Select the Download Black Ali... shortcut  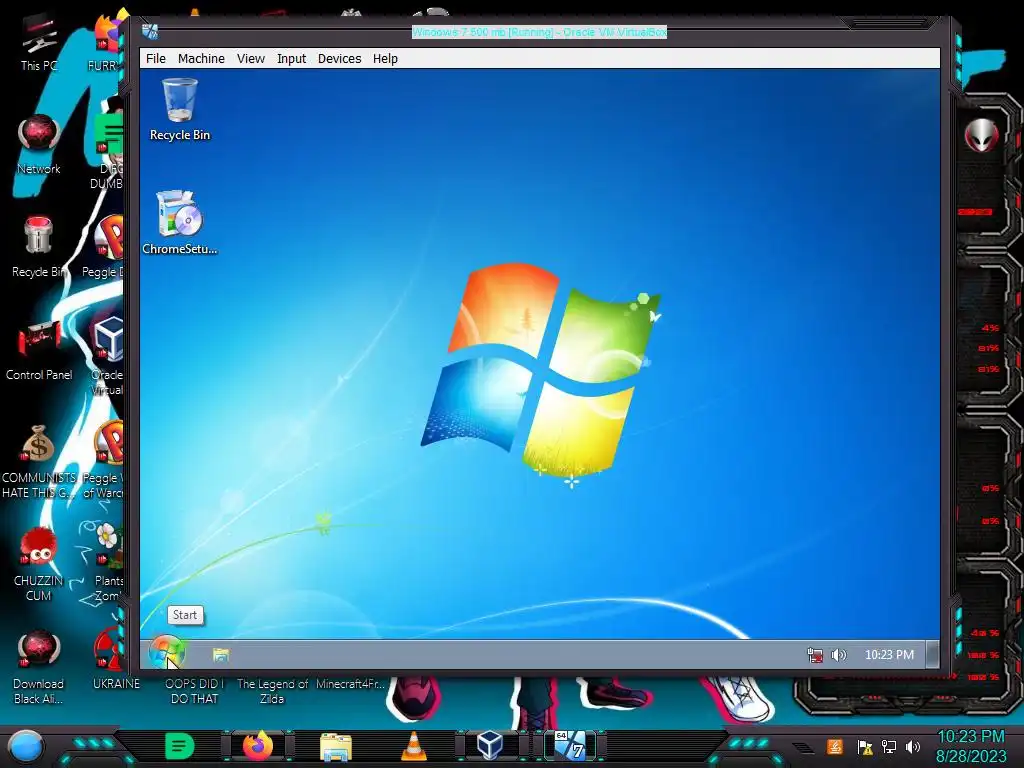[x=39, y=667]
